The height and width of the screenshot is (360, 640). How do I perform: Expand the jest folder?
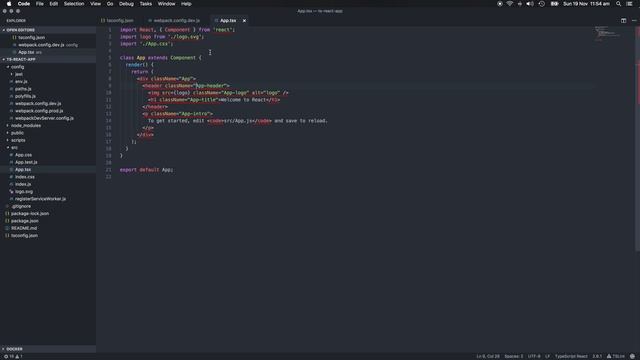48,74
